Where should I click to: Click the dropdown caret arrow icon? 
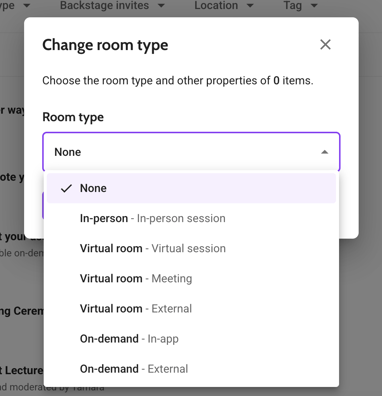pos(324,152)
